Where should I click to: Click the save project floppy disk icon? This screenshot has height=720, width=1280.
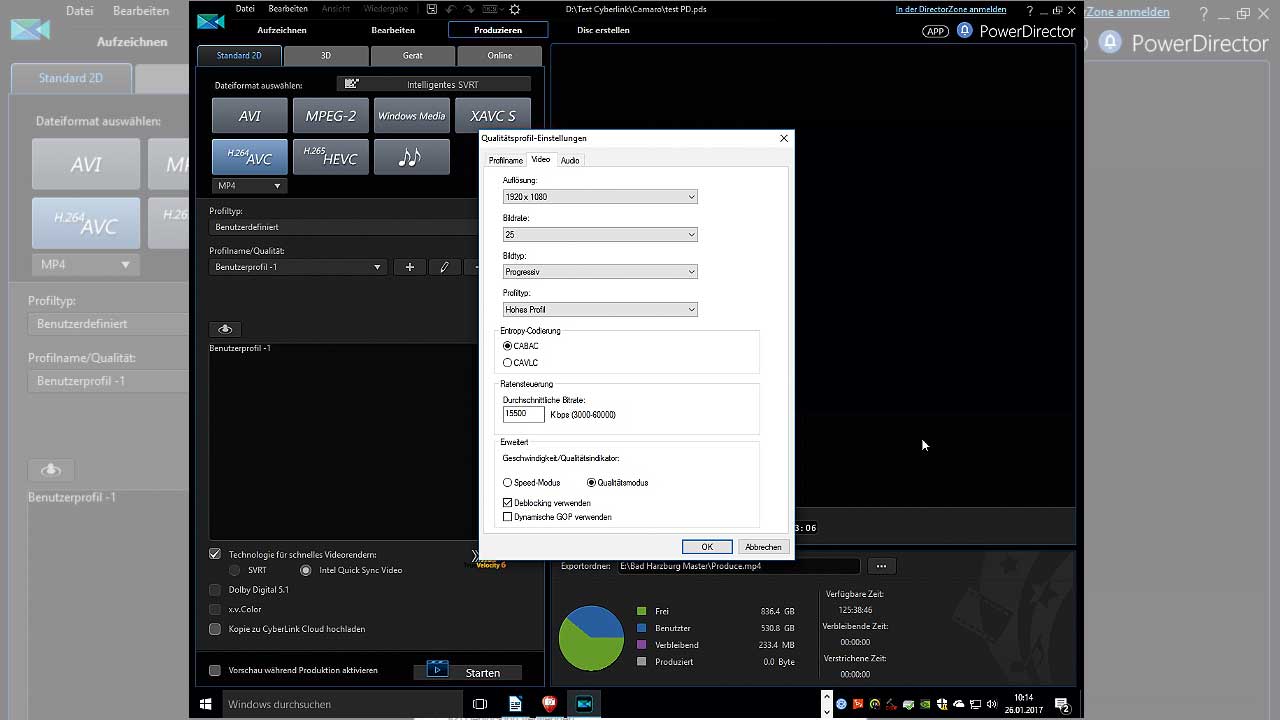coord(432,9)
